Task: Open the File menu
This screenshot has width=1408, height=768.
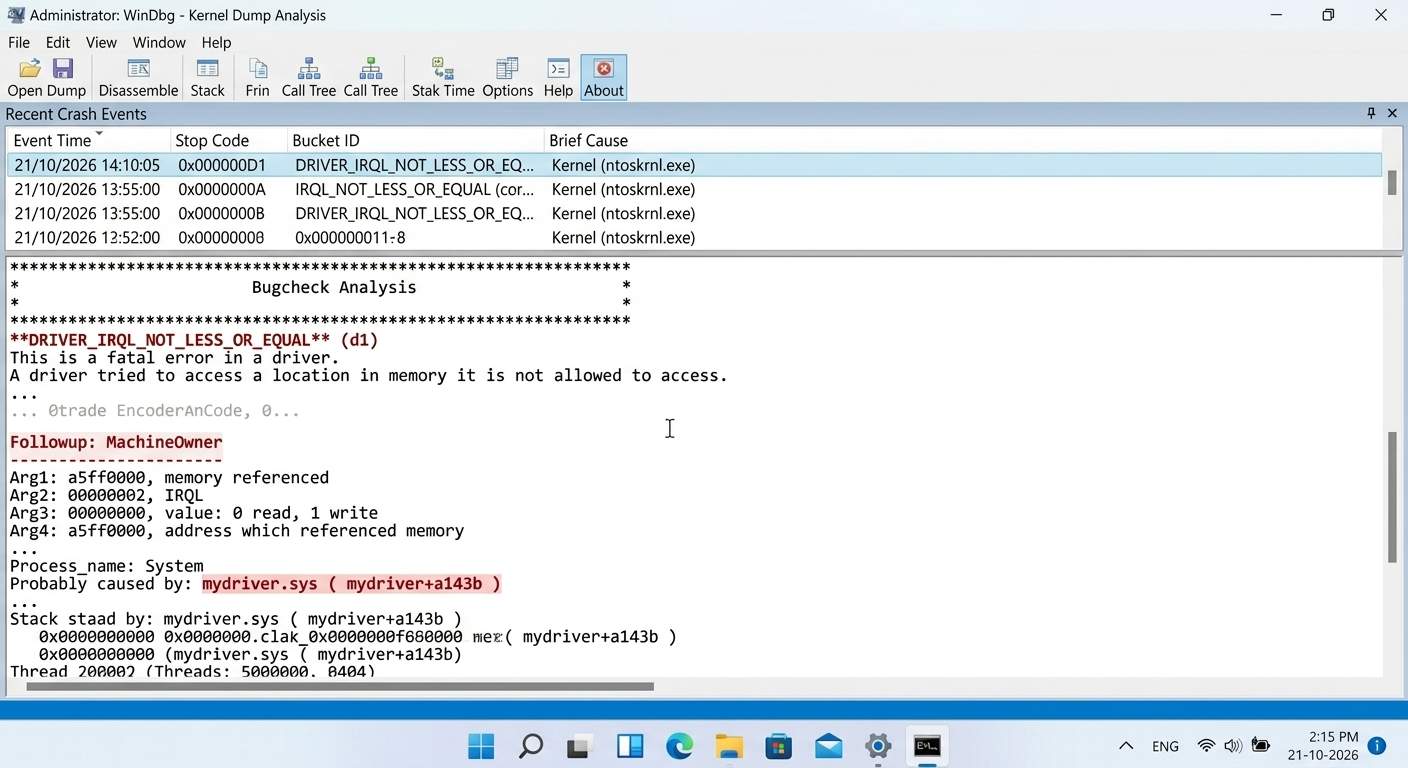Action: [19, 42]
